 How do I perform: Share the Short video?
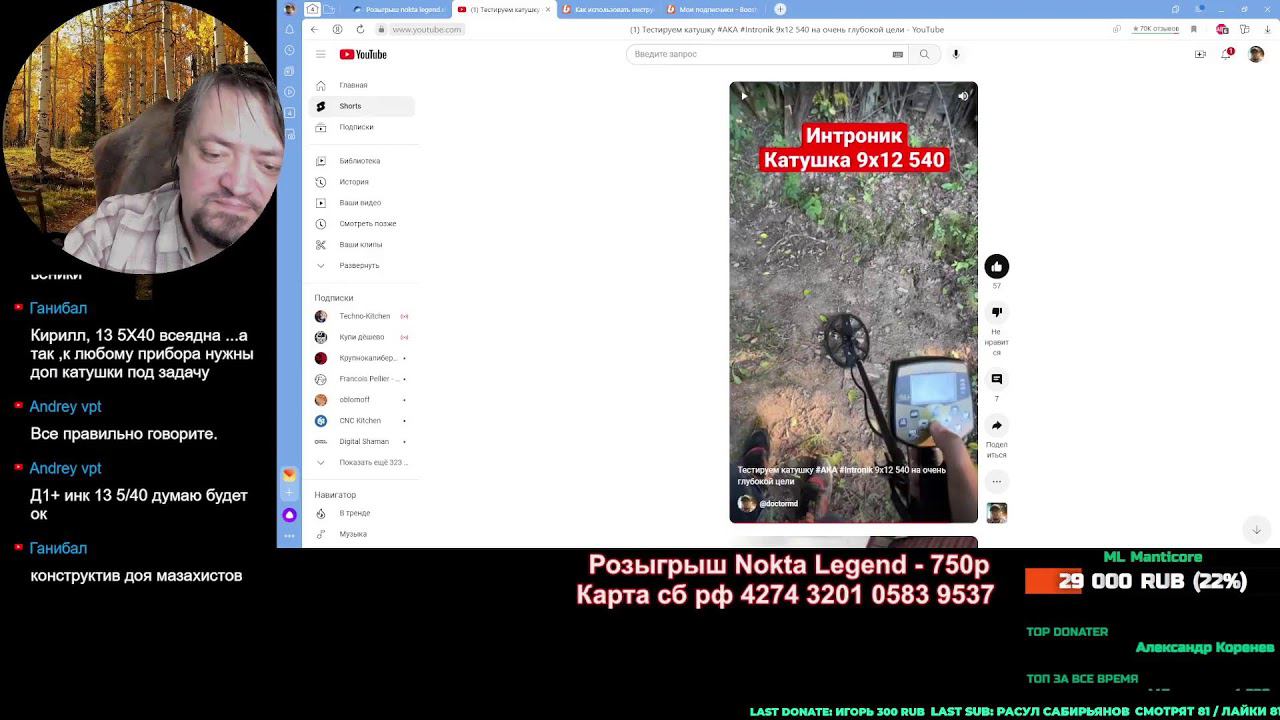point(997,425)
